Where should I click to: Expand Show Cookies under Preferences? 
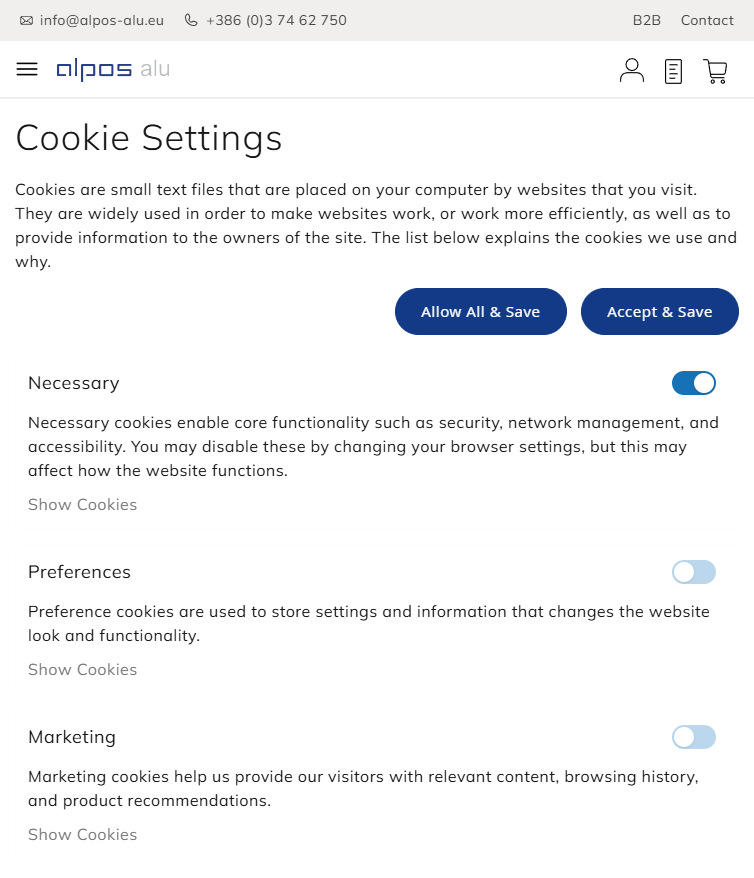coord(82,670)
